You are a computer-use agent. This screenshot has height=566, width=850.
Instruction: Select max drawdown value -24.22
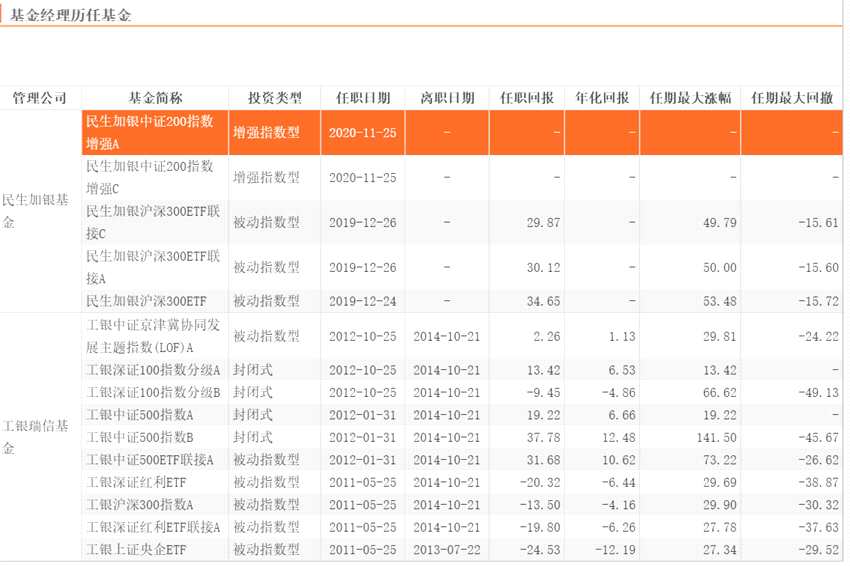click(x=818, y=337)
